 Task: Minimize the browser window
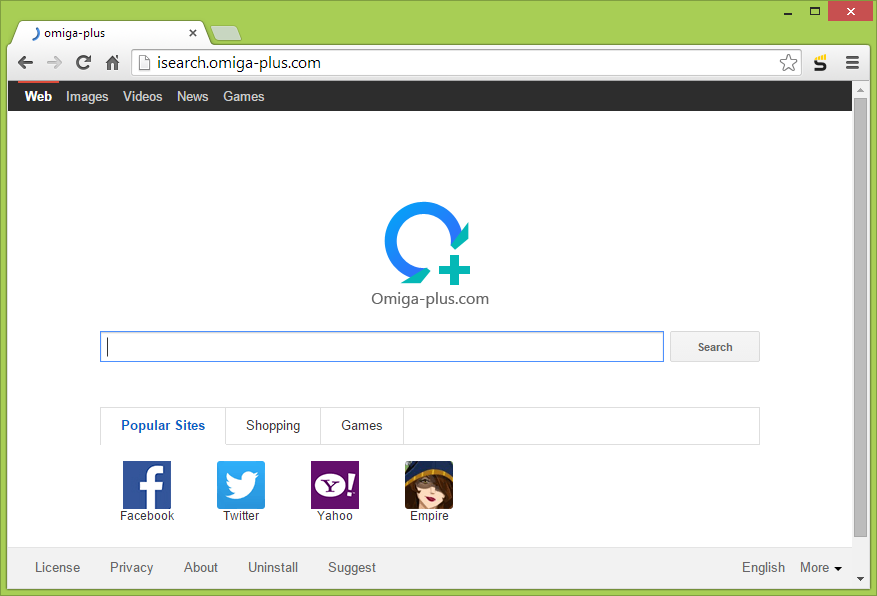(788, 12)
